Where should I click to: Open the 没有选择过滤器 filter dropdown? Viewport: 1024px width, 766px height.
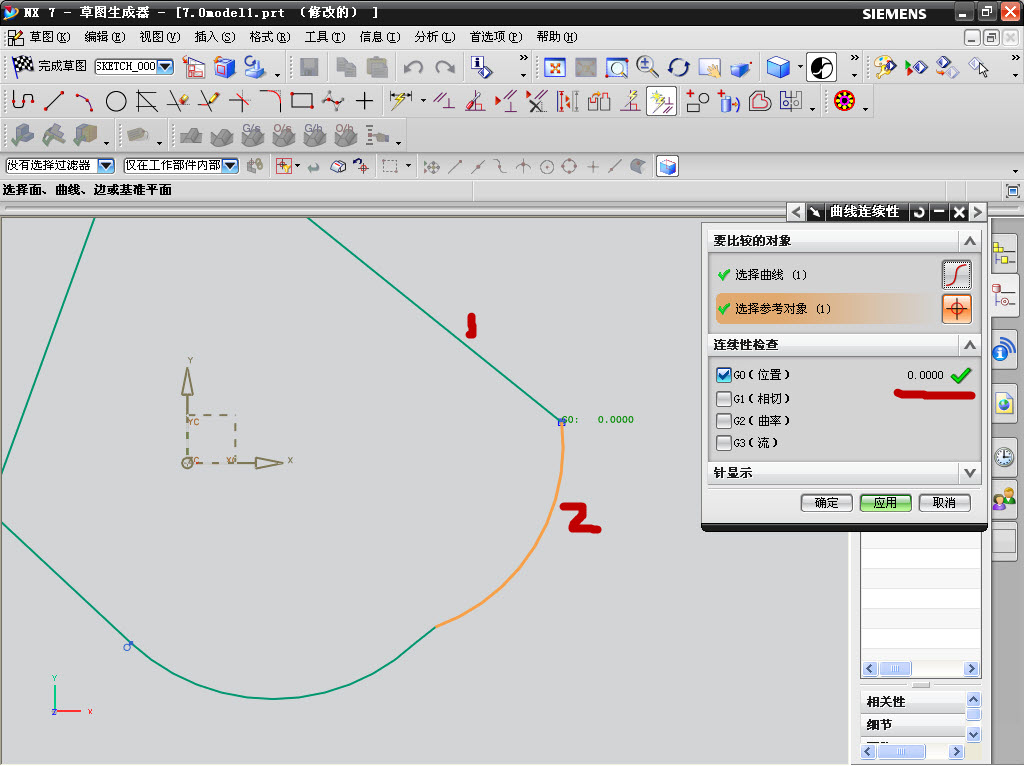pyautogui.click(x=106, y=166)
